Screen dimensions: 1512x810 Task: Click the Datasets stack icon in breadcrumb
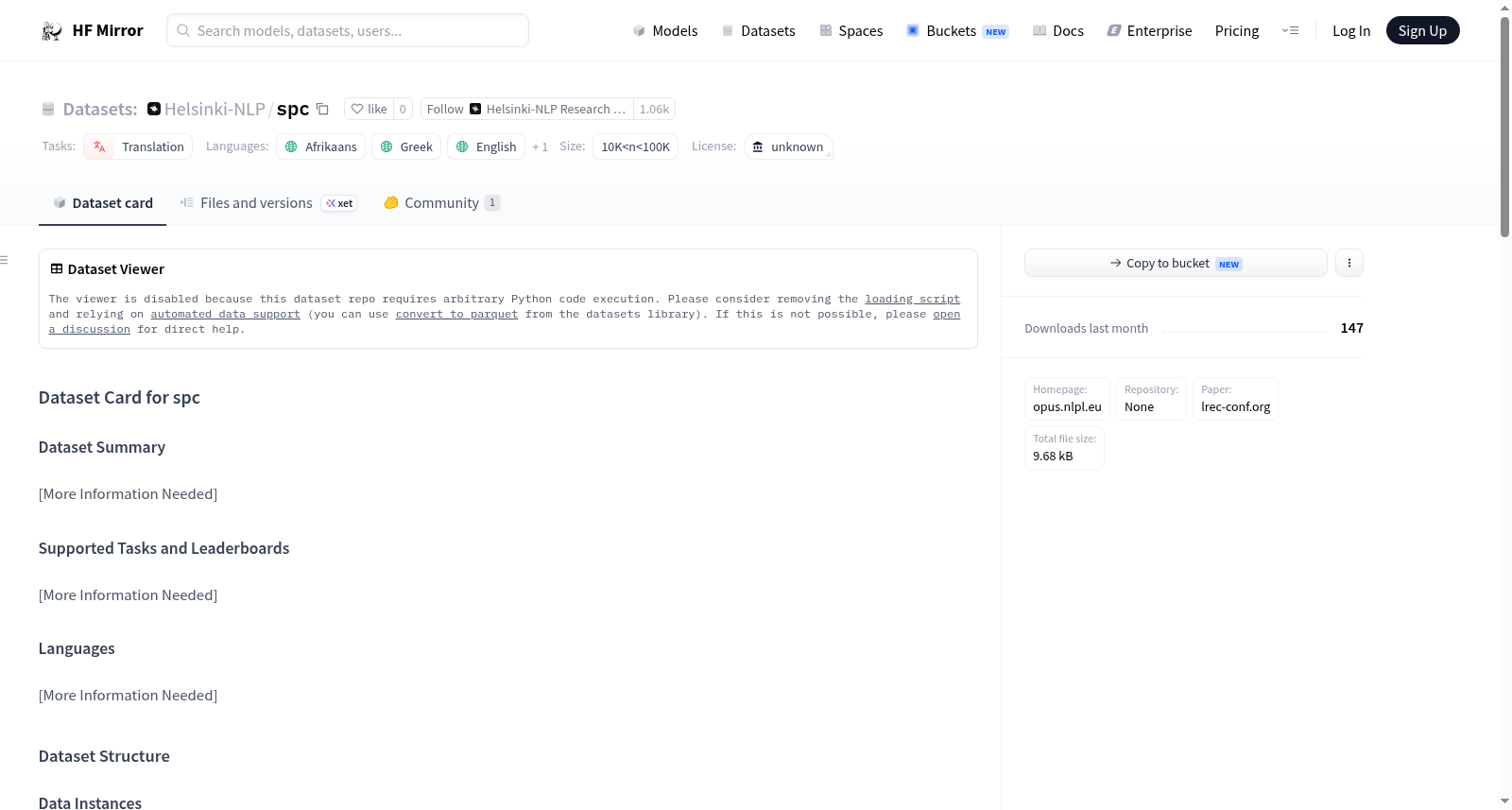pyautogui.click(x=48, y=109)
